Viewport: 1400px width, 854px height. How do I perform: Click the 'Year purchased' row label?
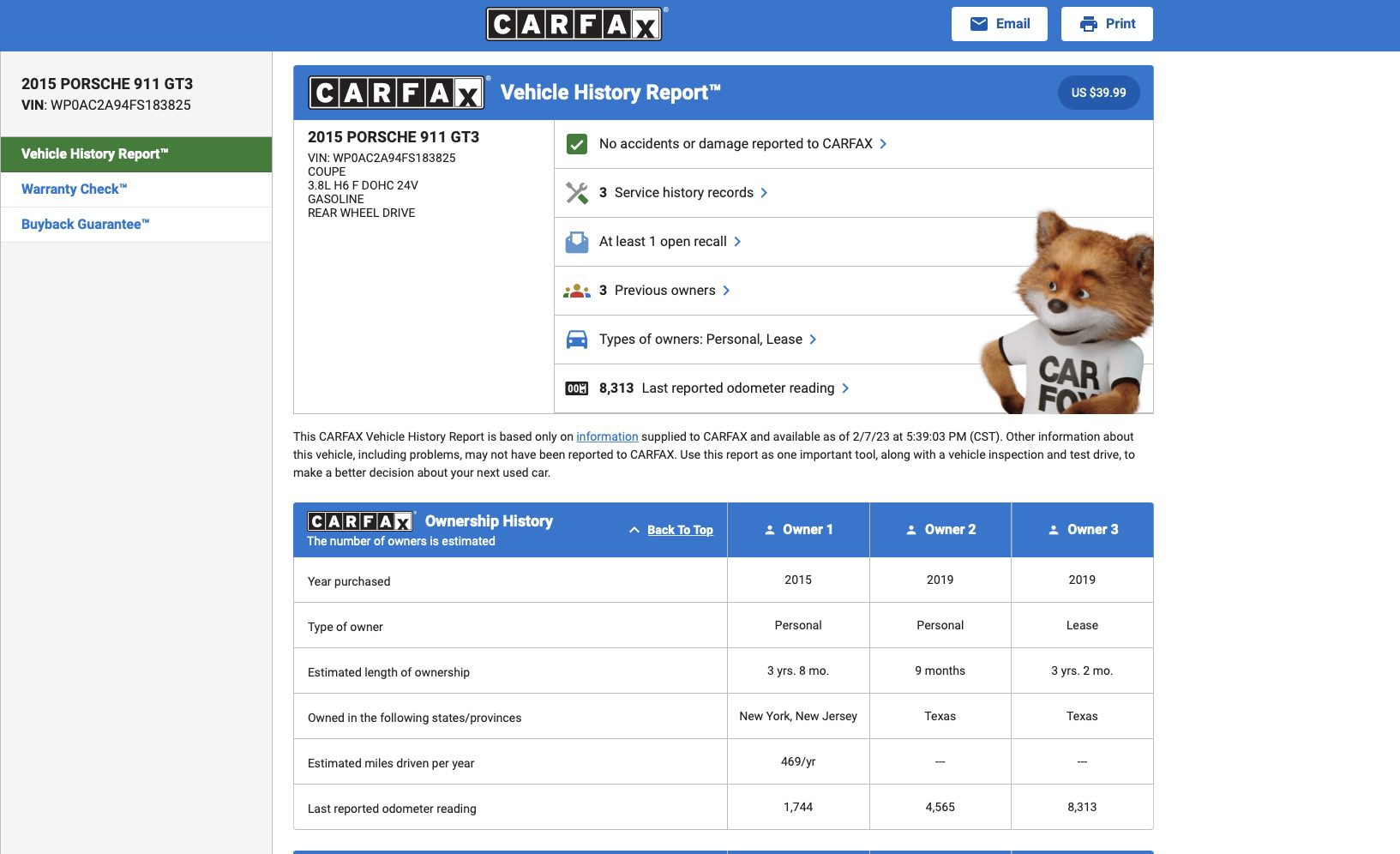[349, 581]
